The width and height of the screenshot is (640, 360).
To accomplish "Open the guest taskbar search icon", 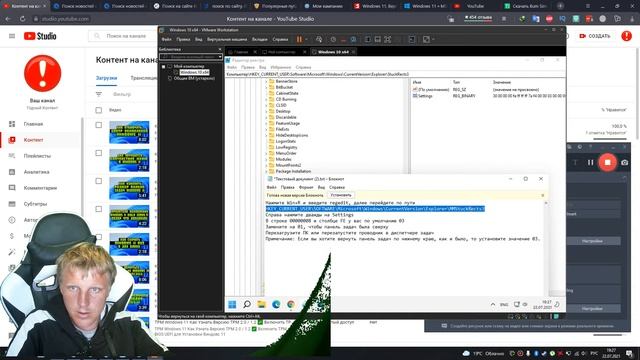I will click(x=247, y=304).
